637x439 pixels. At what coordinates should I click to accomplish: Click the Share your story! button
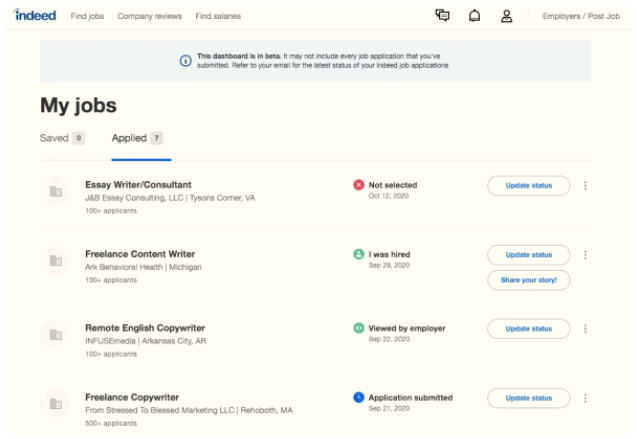pyautogui.click(x=529, y=280)
